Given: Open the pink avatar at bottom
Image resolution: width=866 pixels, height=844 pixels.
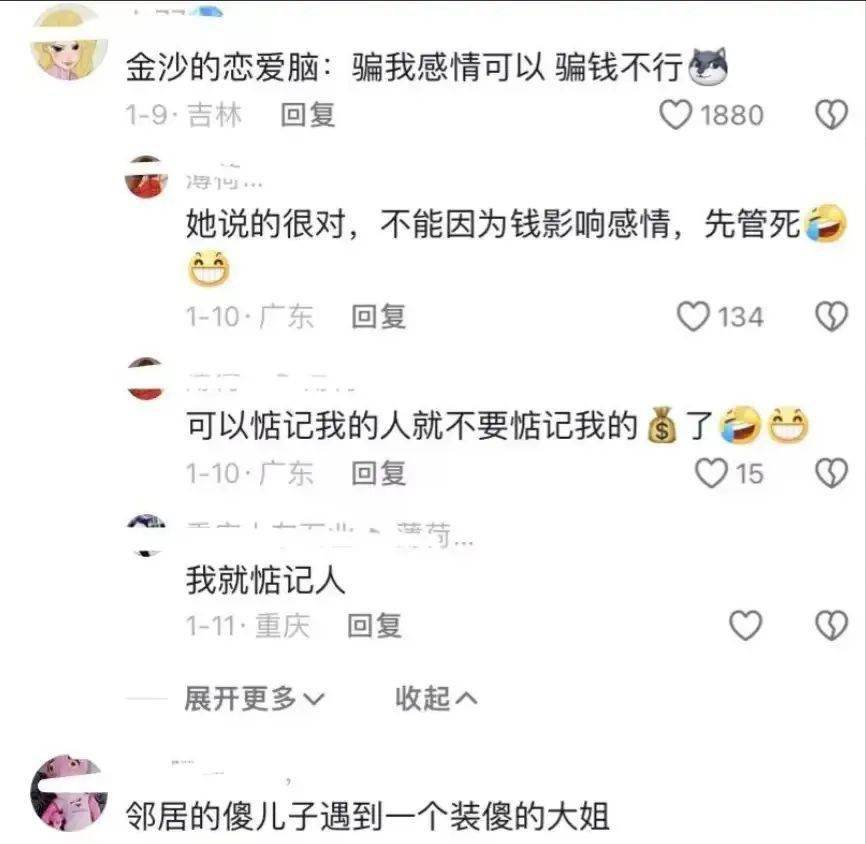Looking at the screenshot, I should tap(69, 793).
